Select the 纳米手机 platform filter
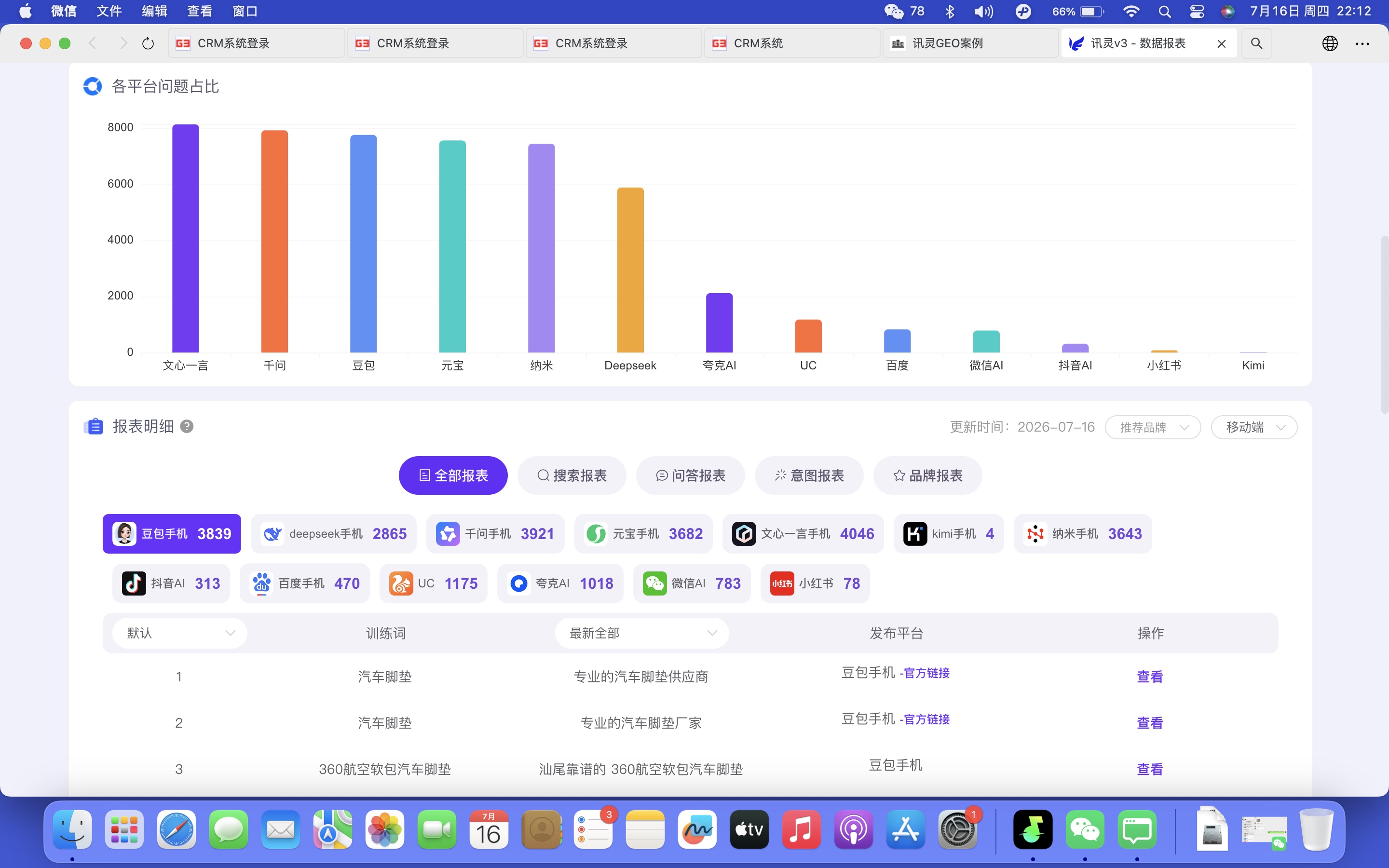 tap(1083, 534)
